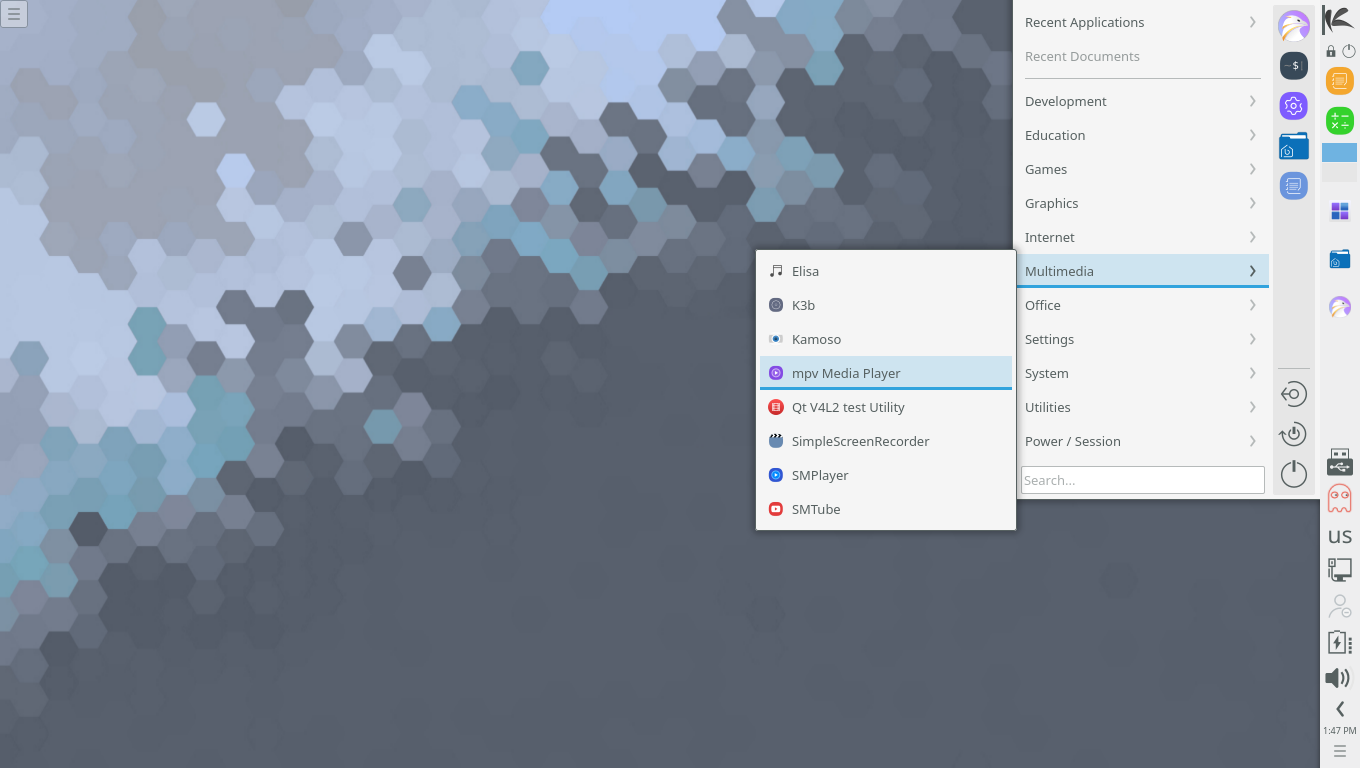Open the file manager favorite in menu sidebar
1360x768 pixels.
tap(1294, 146)
